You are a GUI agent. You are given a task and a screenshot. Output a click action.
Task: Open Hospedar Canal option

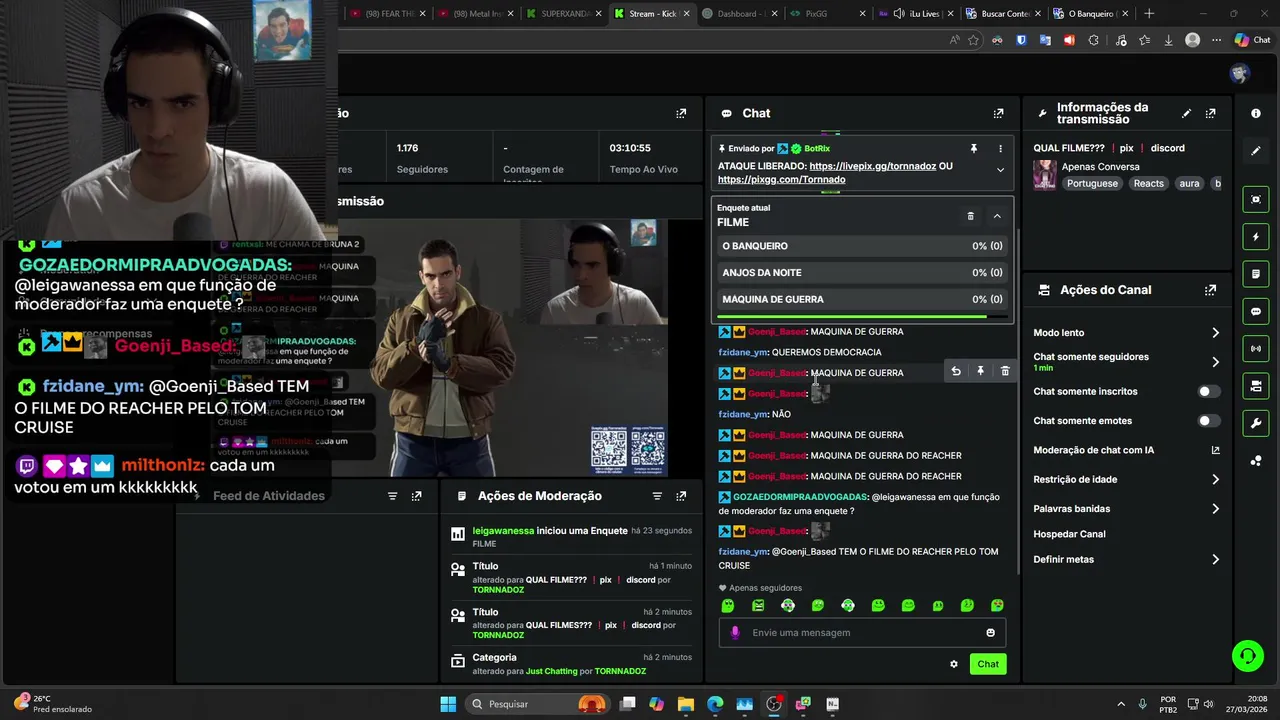click(x=1069, y=534)
